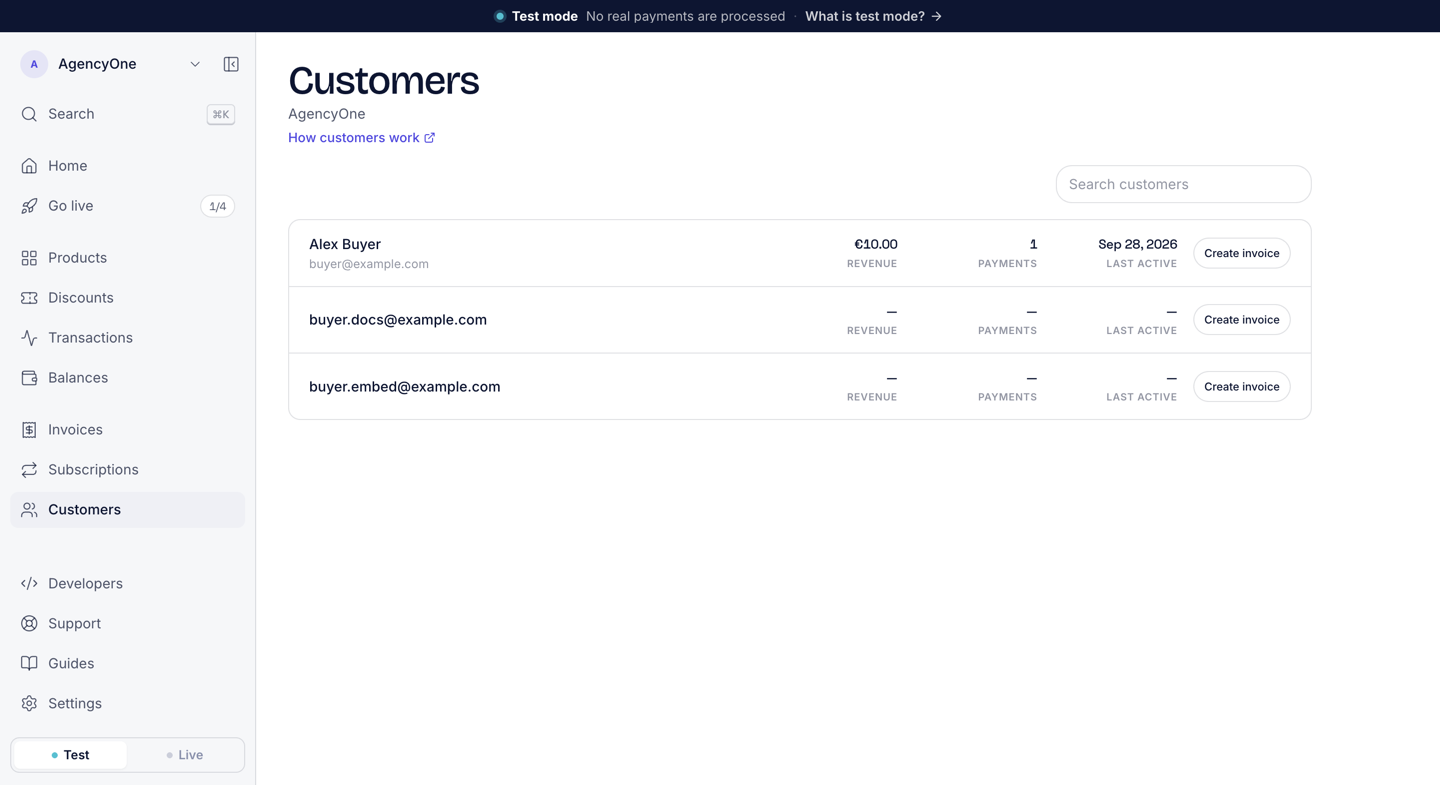Click the Test mode status dot in banner

pos(499,16)
